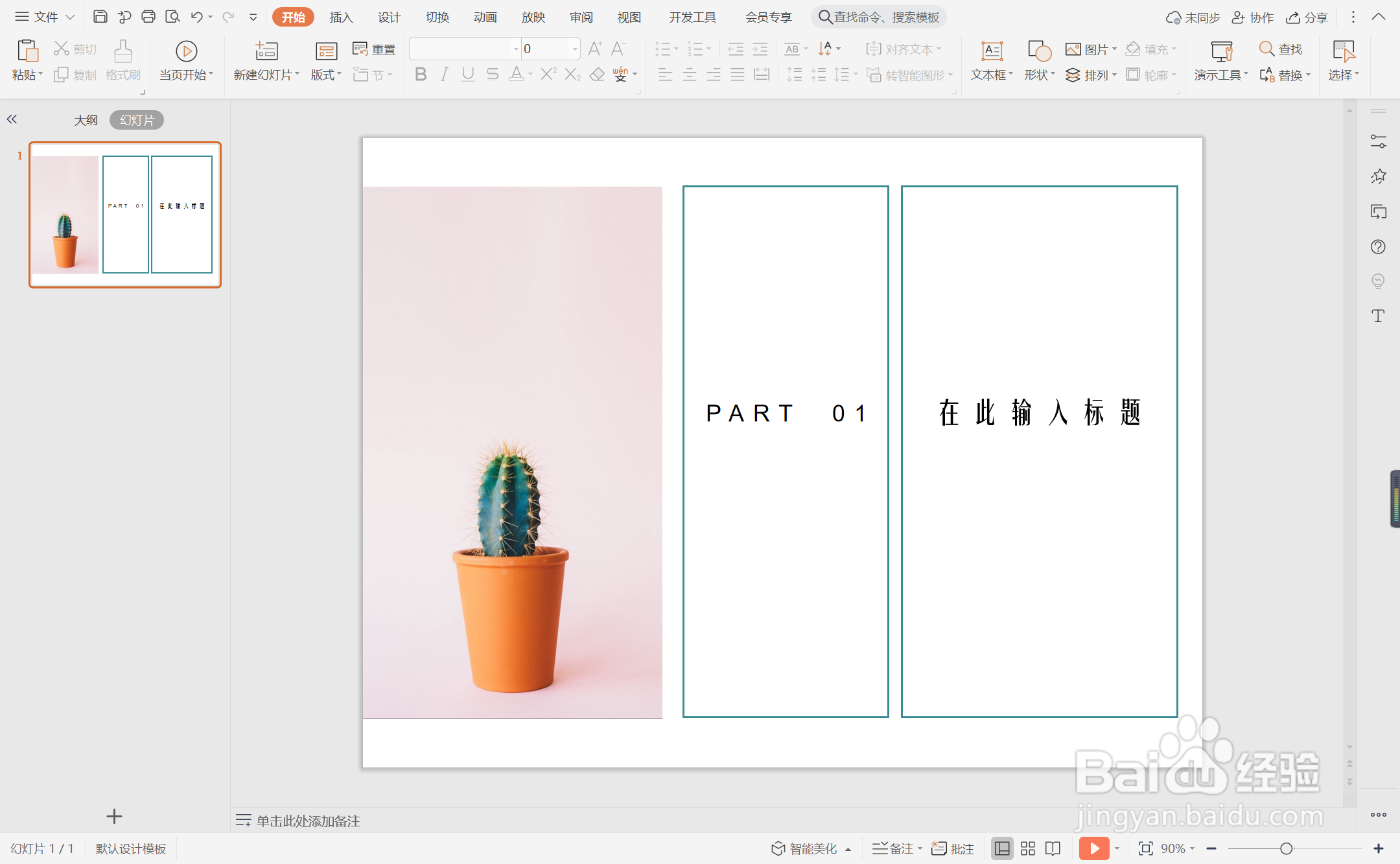Expand the Picture (图片) dropdown
Viewport: 1400px width, 864px height.
1115,49
